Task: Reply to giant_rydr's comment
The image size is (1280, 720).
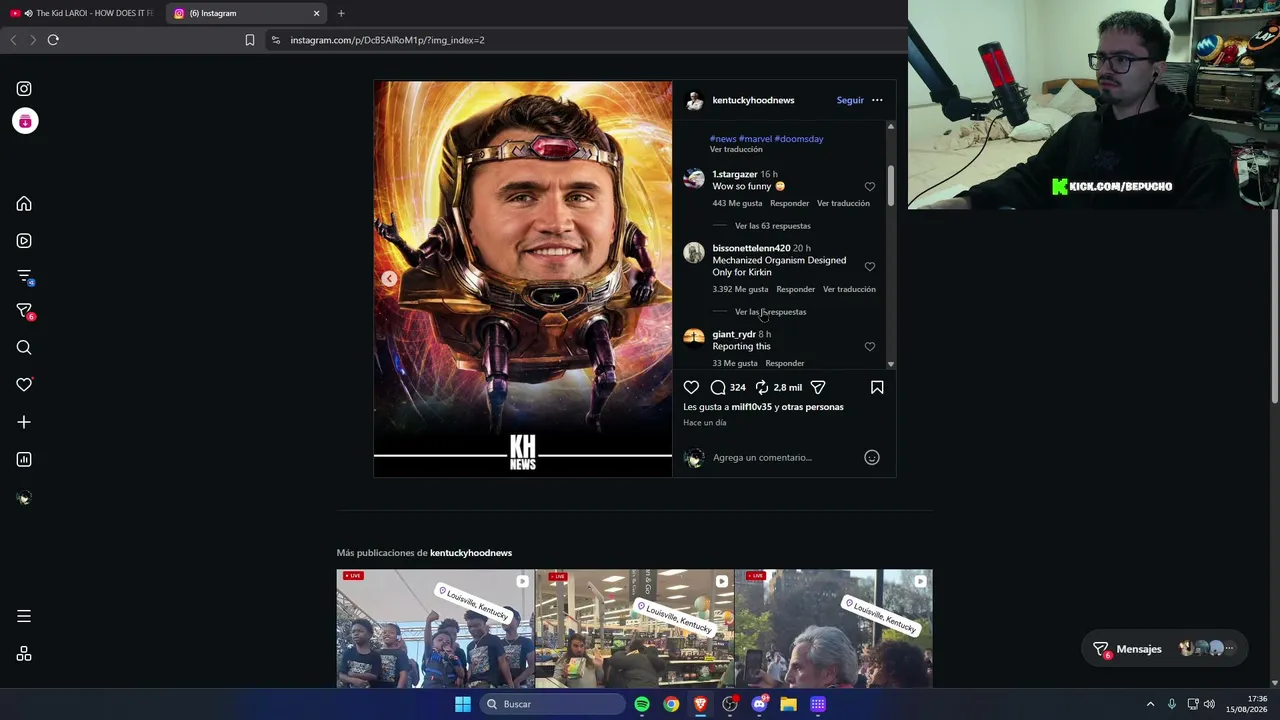Action: (x=785, y=363)
